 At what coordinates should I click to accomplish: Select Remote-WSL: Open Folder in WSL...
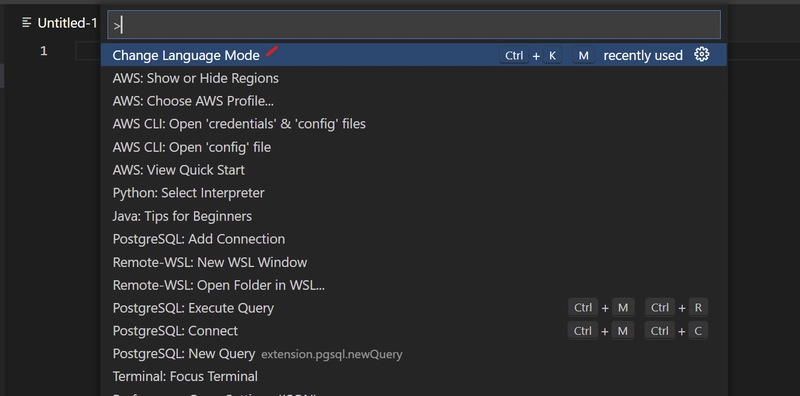point(414,285)
